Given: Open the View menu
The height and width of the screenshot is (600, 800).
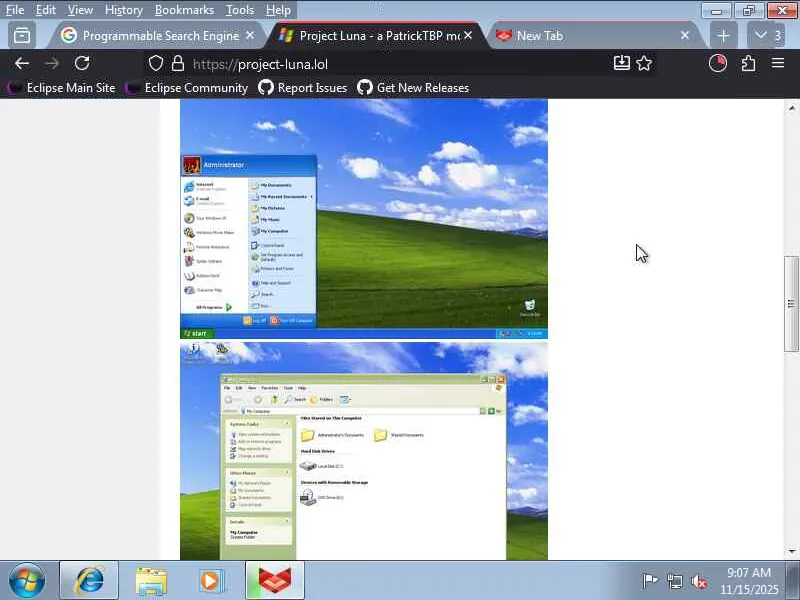Looking at the screenshot, I should click(80, 10).
